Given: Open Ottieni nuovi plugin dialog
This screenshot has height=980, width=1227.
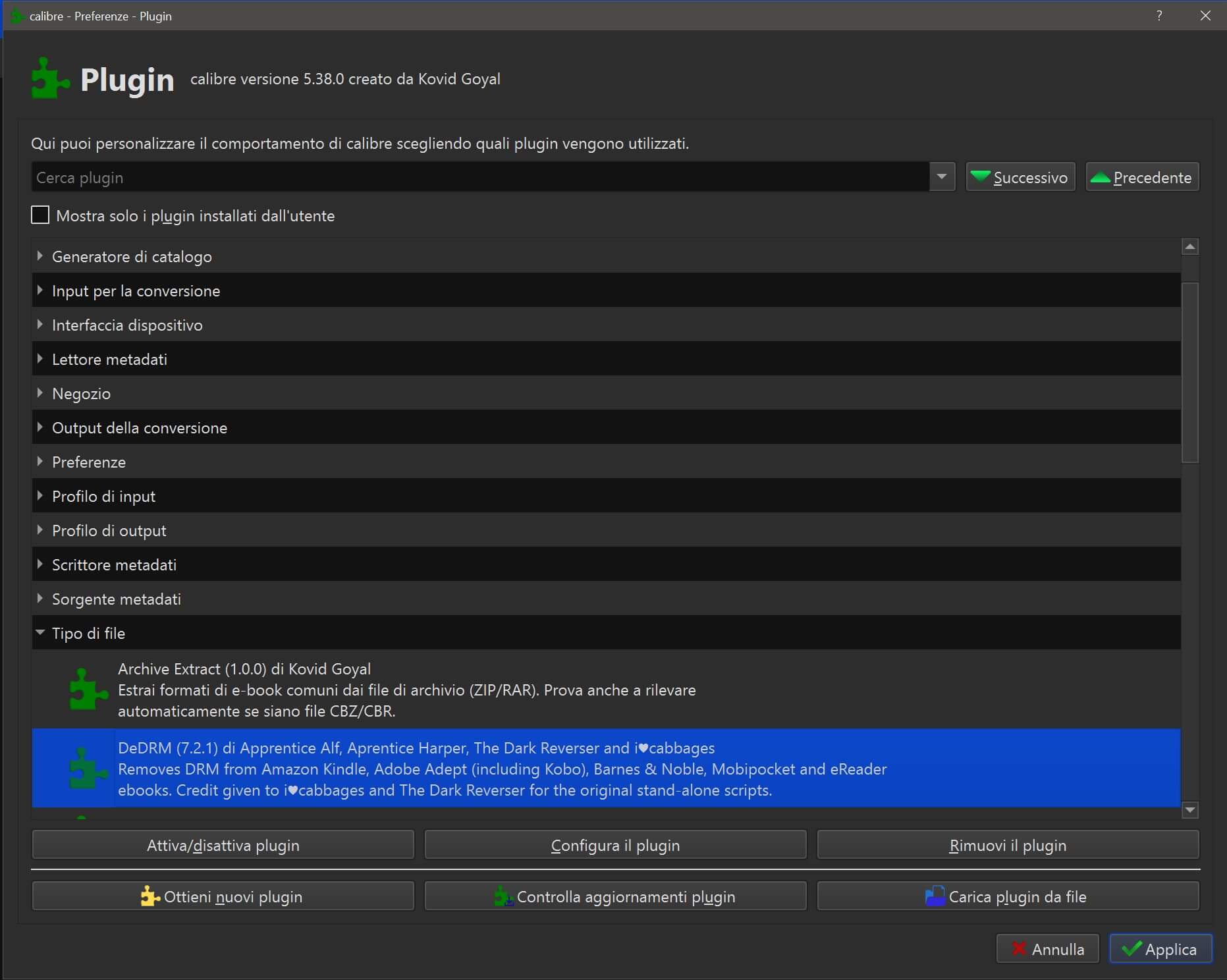Looking at the screenshot, I should (223, 896).
